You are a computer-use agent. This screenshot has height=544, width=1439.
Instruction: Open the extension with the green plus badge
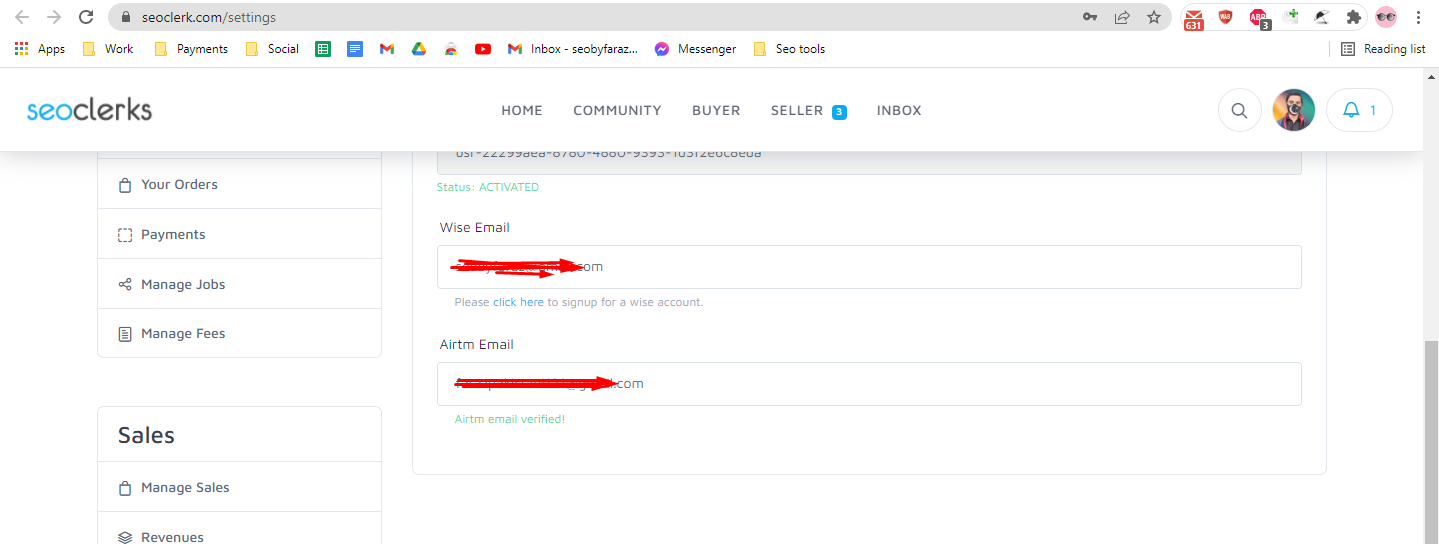[x=1290, y=17]
